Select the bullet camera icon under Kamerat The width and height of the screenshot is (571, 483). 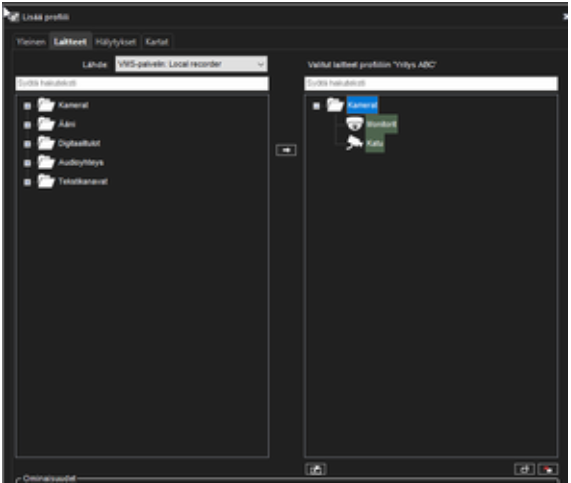[354, 143]
